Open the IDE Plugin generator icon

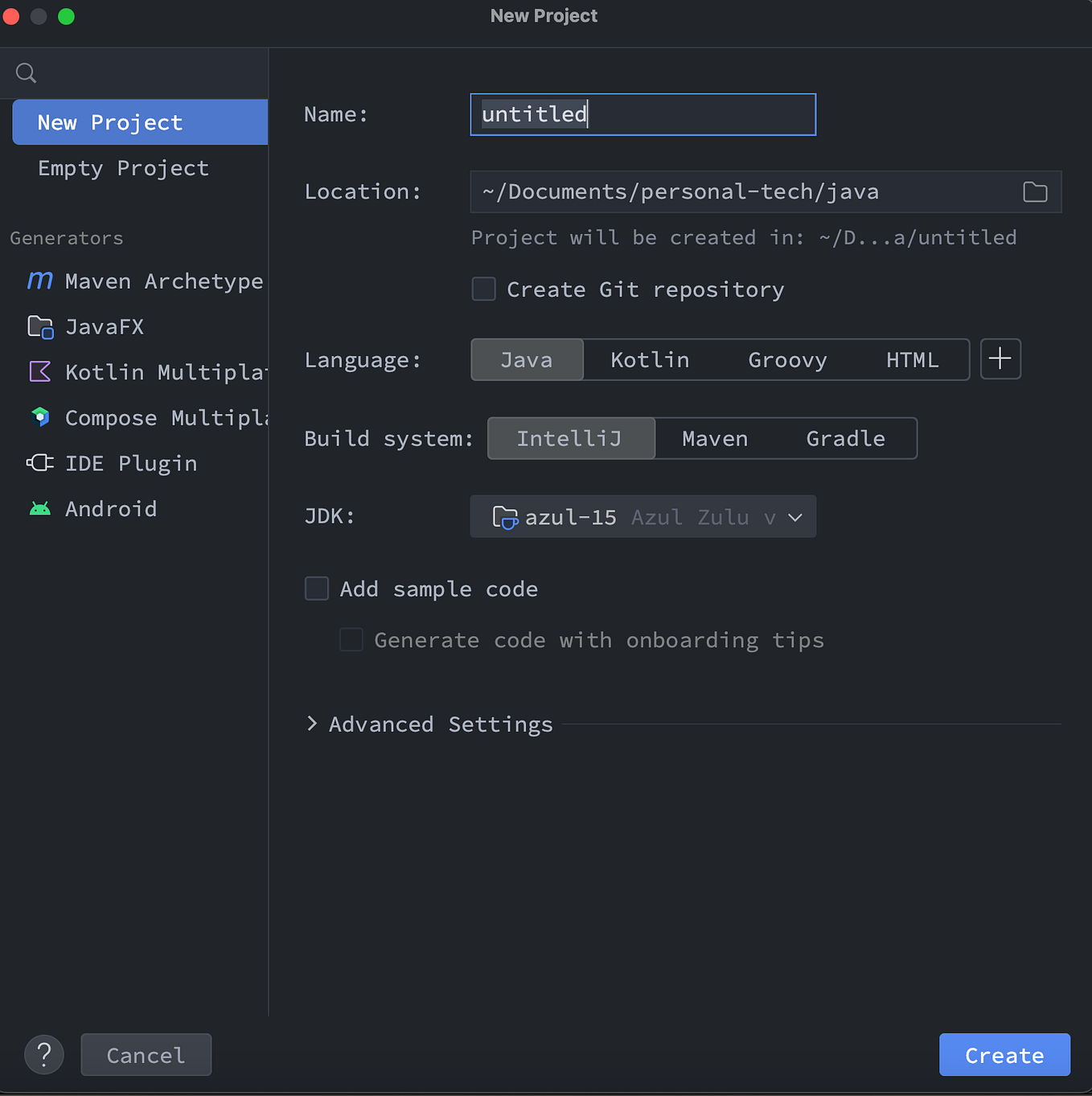tap(39, 462)
